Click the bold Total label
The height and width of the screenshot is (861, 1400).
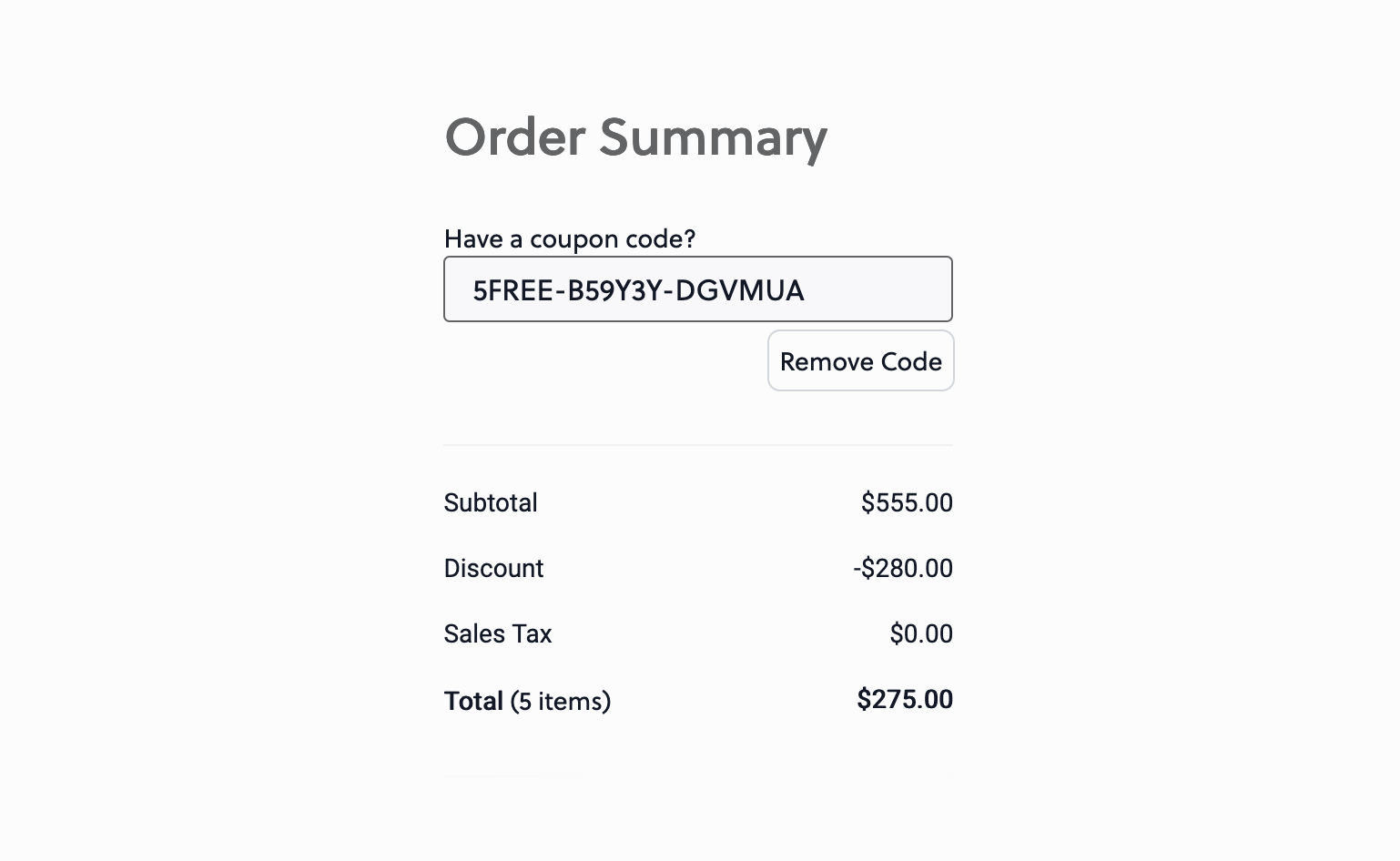pos(473,701)
